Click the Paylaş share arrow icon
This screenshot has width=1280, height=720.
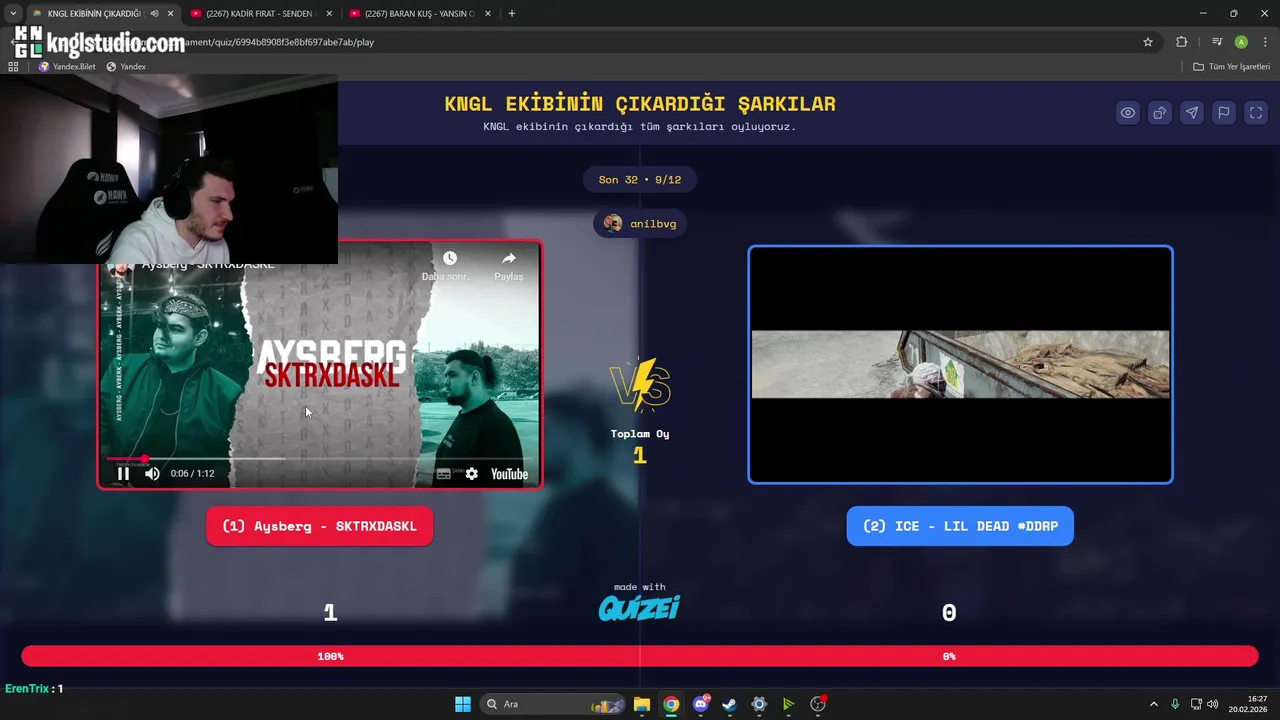point(508,259)
